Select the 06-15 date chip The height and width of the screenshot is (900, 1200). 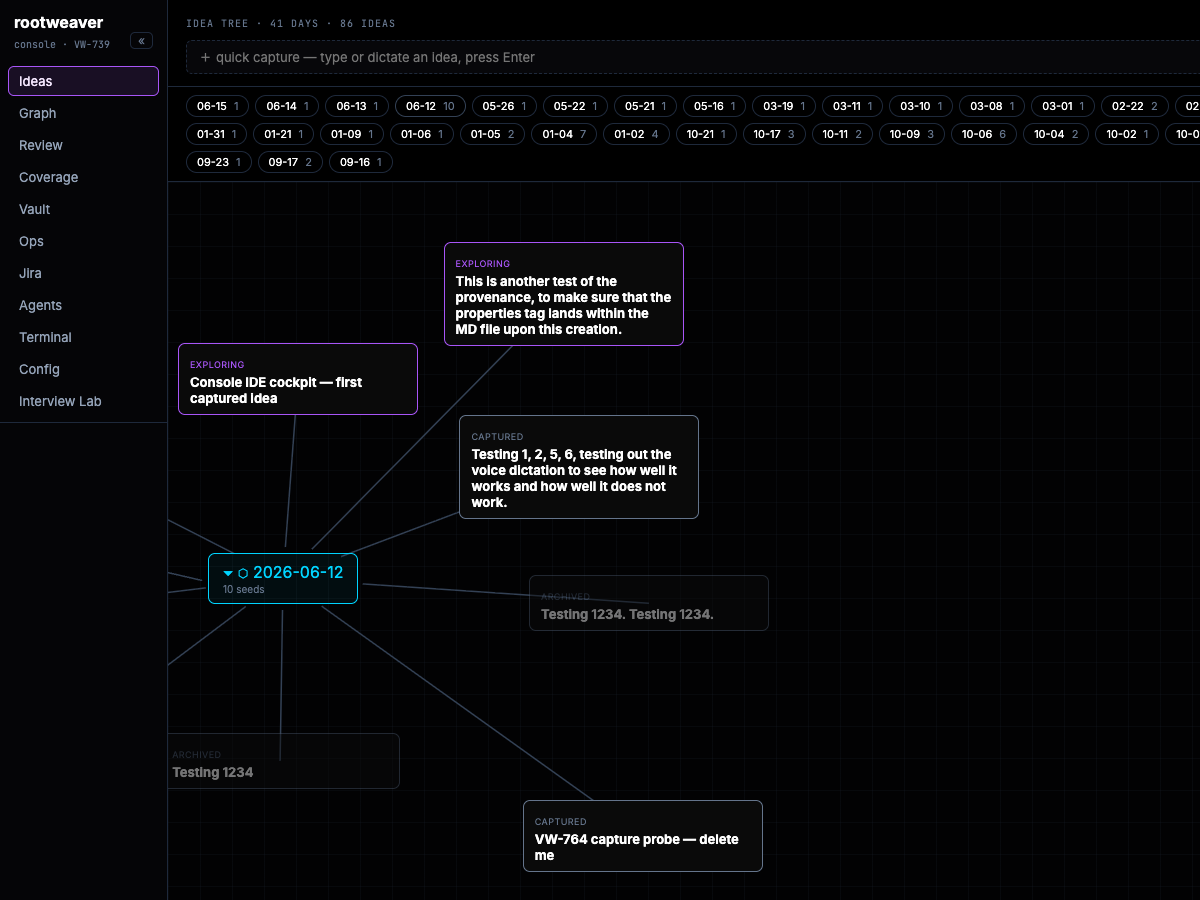[x=218, y=106]
